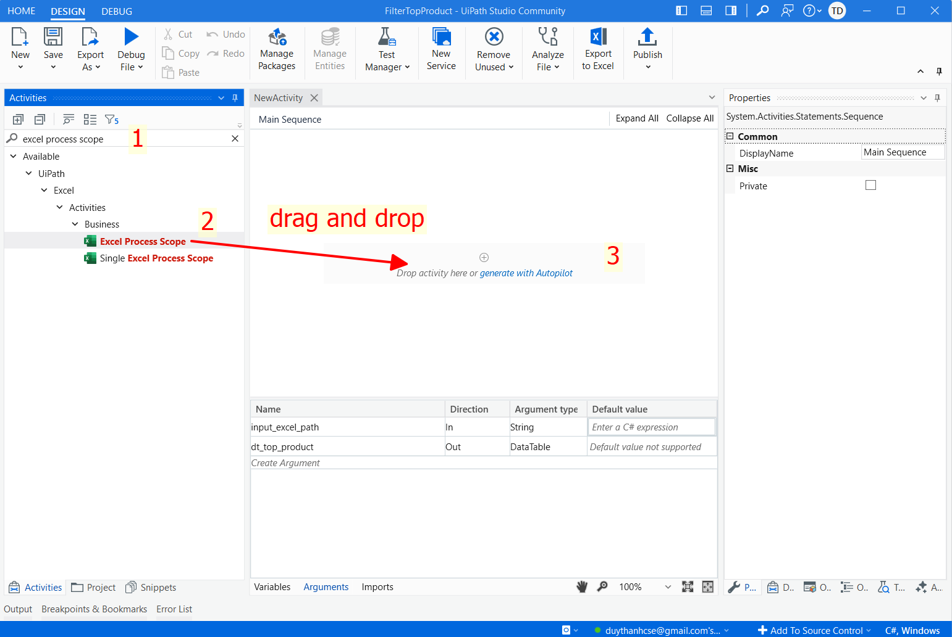Open Manage Packages
Viewport: 952px width, 637px height.
pos(276,50)
